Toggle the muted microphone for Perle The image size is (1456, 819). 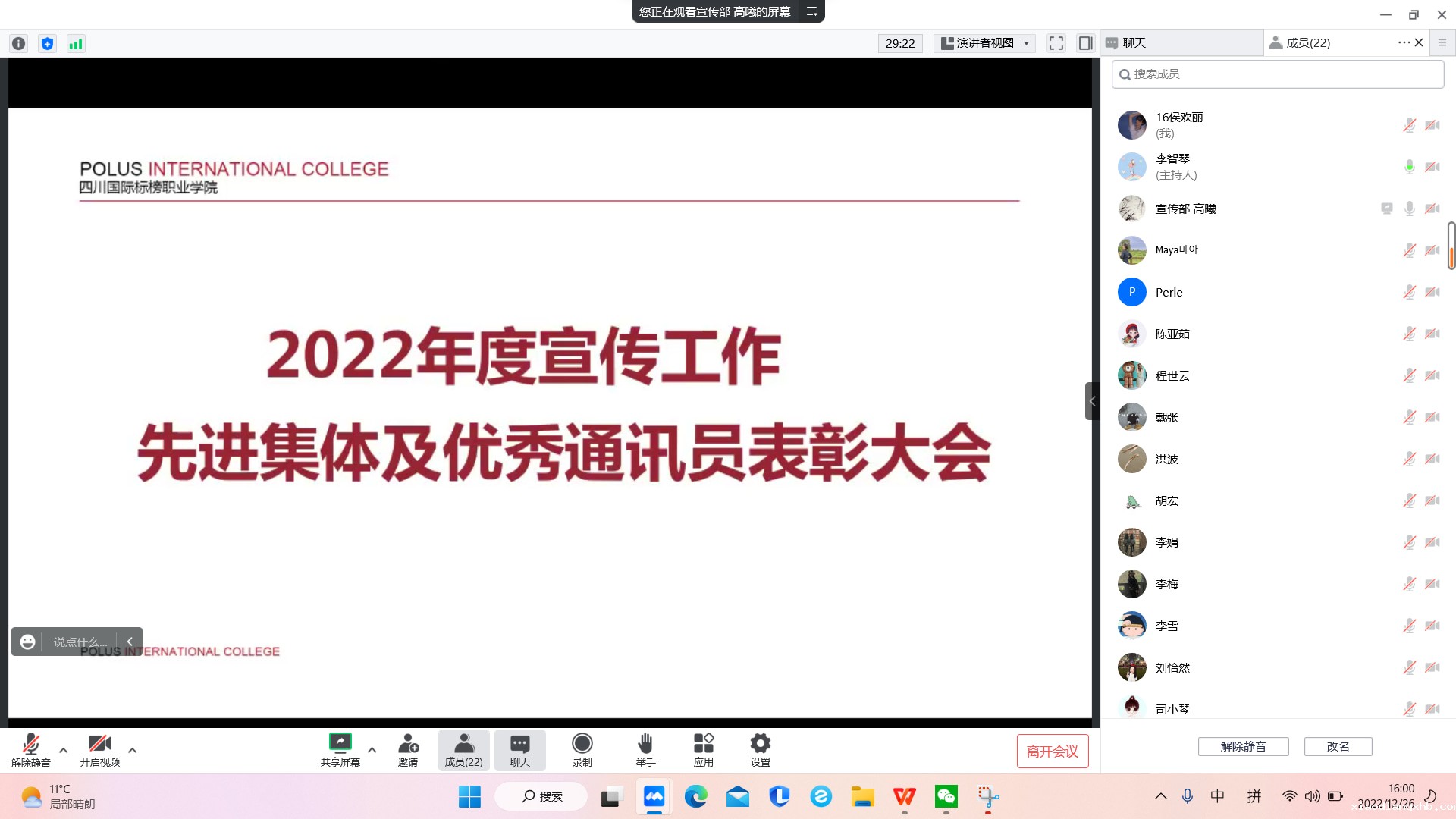(x=1409, y=292)
